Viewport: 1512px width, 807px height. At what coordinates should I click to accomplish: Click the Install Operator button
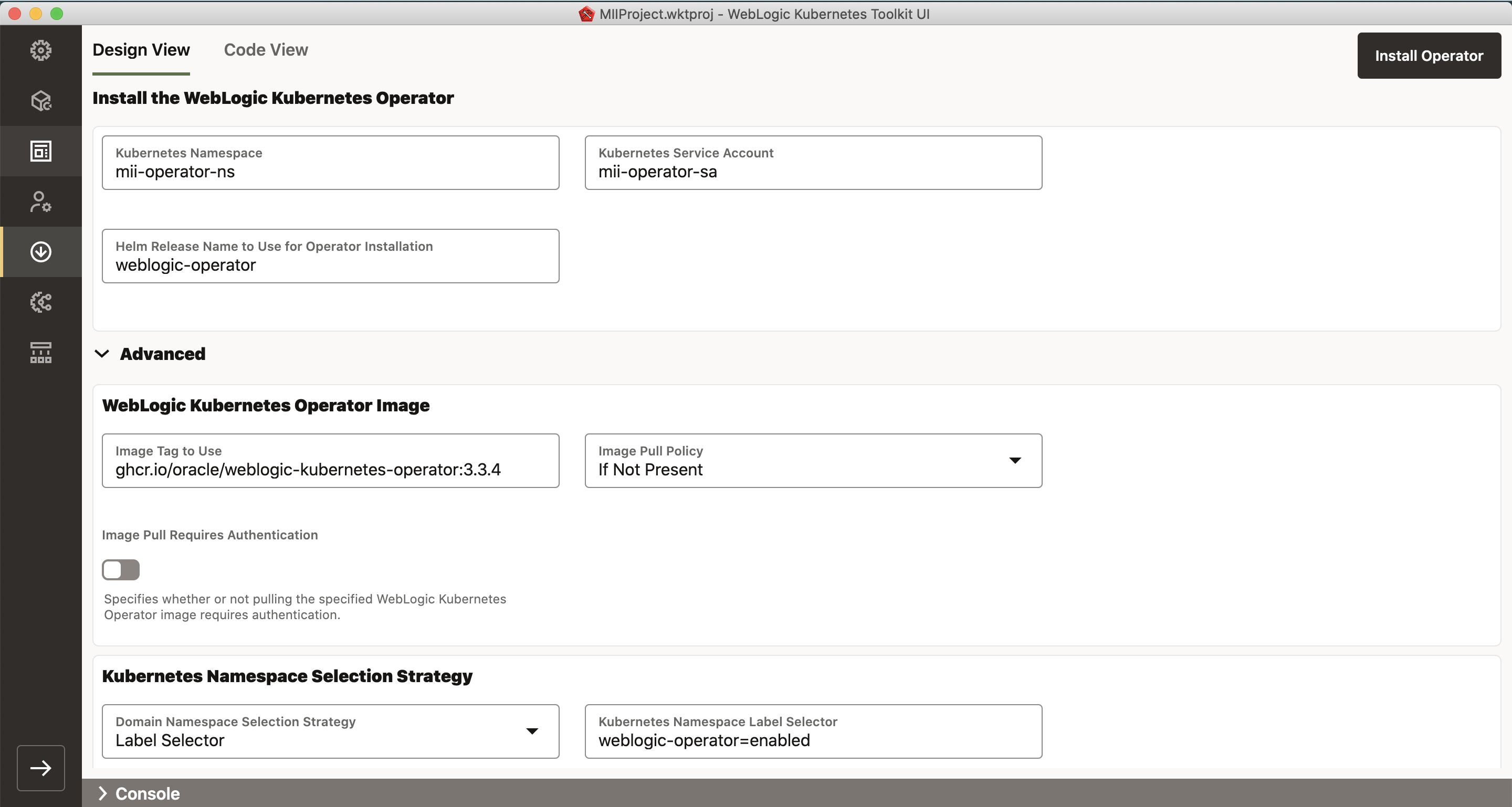1428,56
